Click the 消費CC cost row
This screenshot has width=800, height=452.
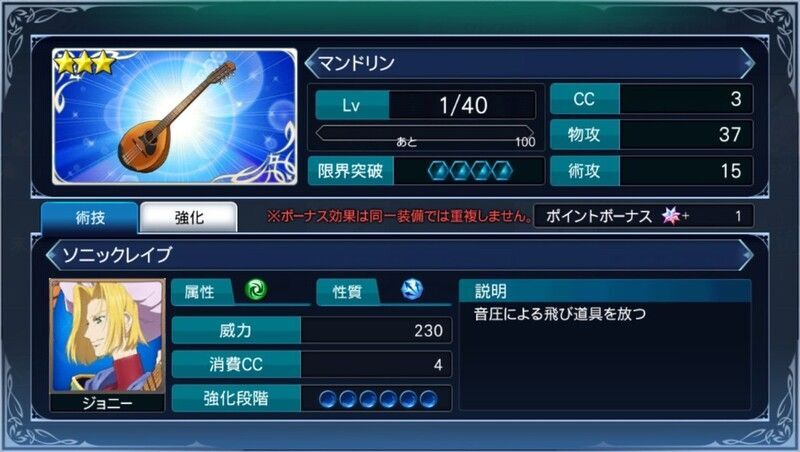(x=312, y=364)
